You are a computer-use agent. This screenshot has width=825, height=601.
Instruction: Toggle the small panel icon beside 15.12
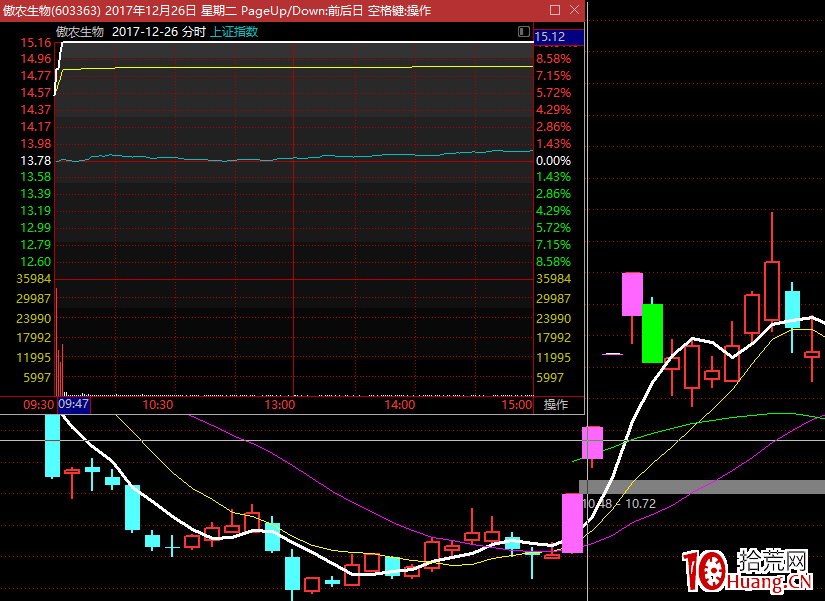point(524,32)
